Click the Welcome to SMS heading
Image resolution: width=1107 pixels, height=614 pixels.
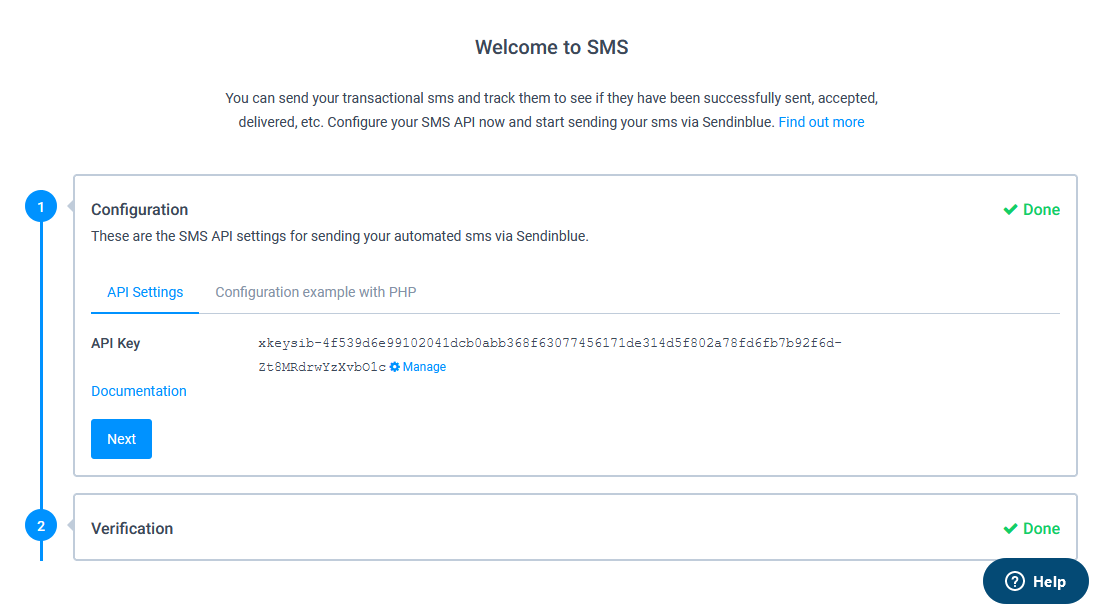[x=551, y=47]
